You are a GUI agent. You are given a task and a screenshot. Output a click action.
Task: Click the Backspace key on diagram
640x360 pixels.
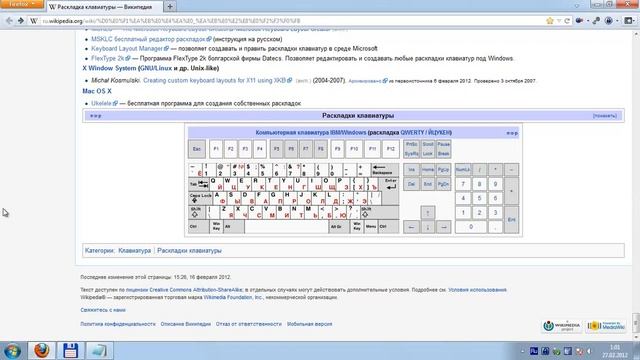point(384,170)
